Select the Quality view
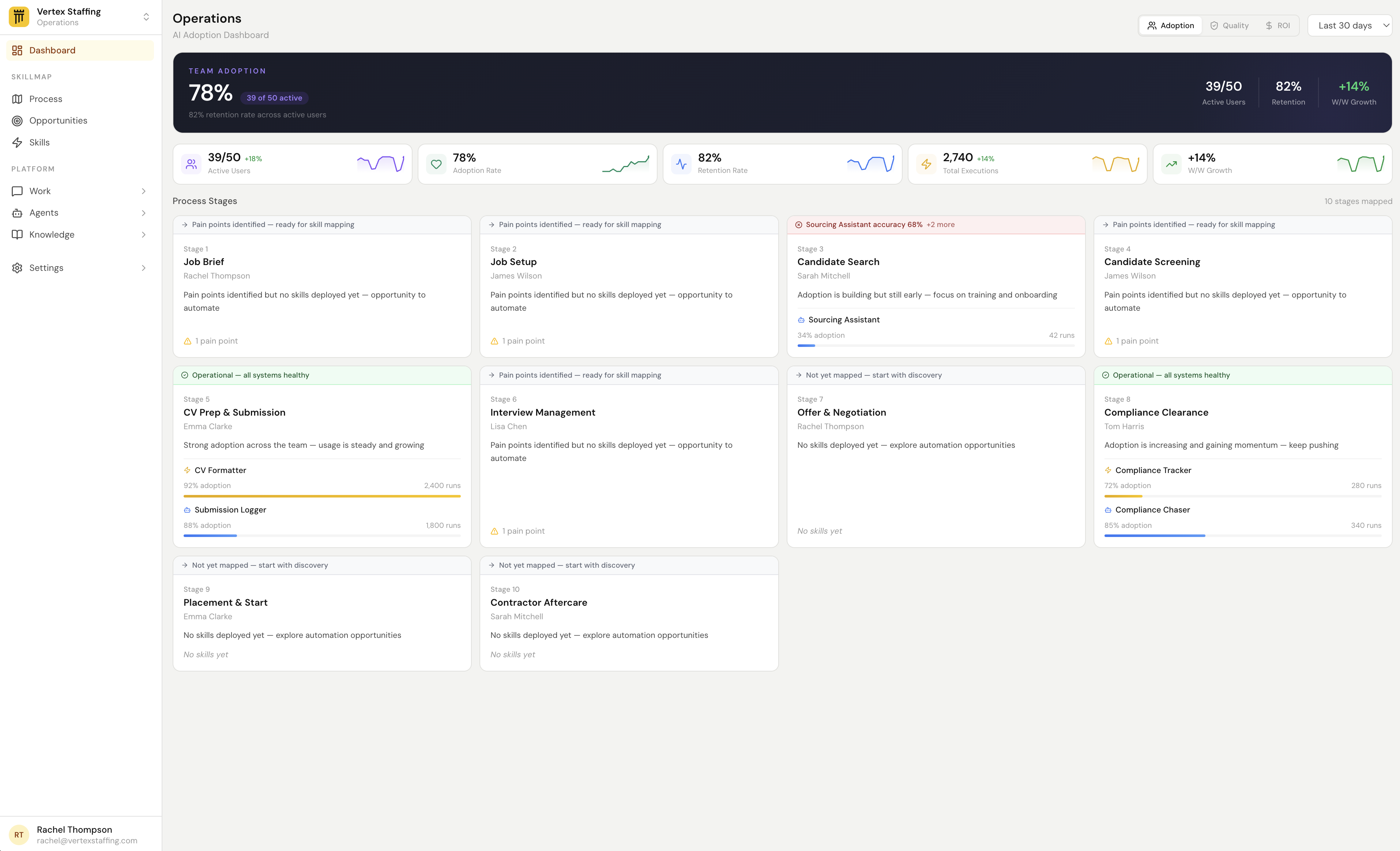 click(1230, 25)
